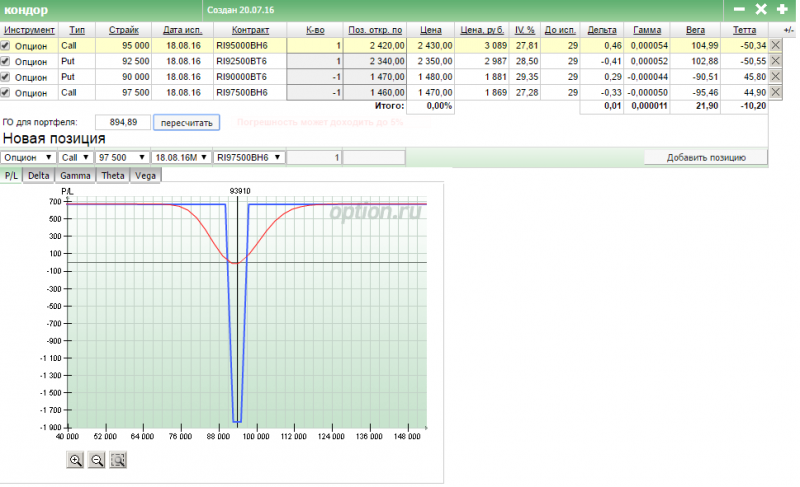
Task: Open the instrument type dropdown showing Опцион
Action: coord(28,157)
